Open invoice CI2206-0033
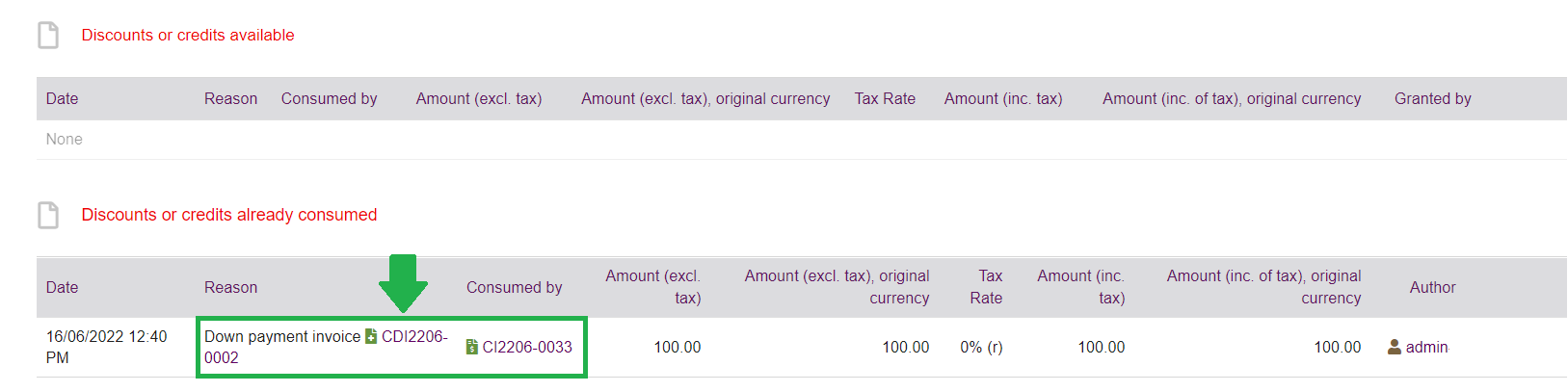The image size is (1568, 392). tap(526, 347)
